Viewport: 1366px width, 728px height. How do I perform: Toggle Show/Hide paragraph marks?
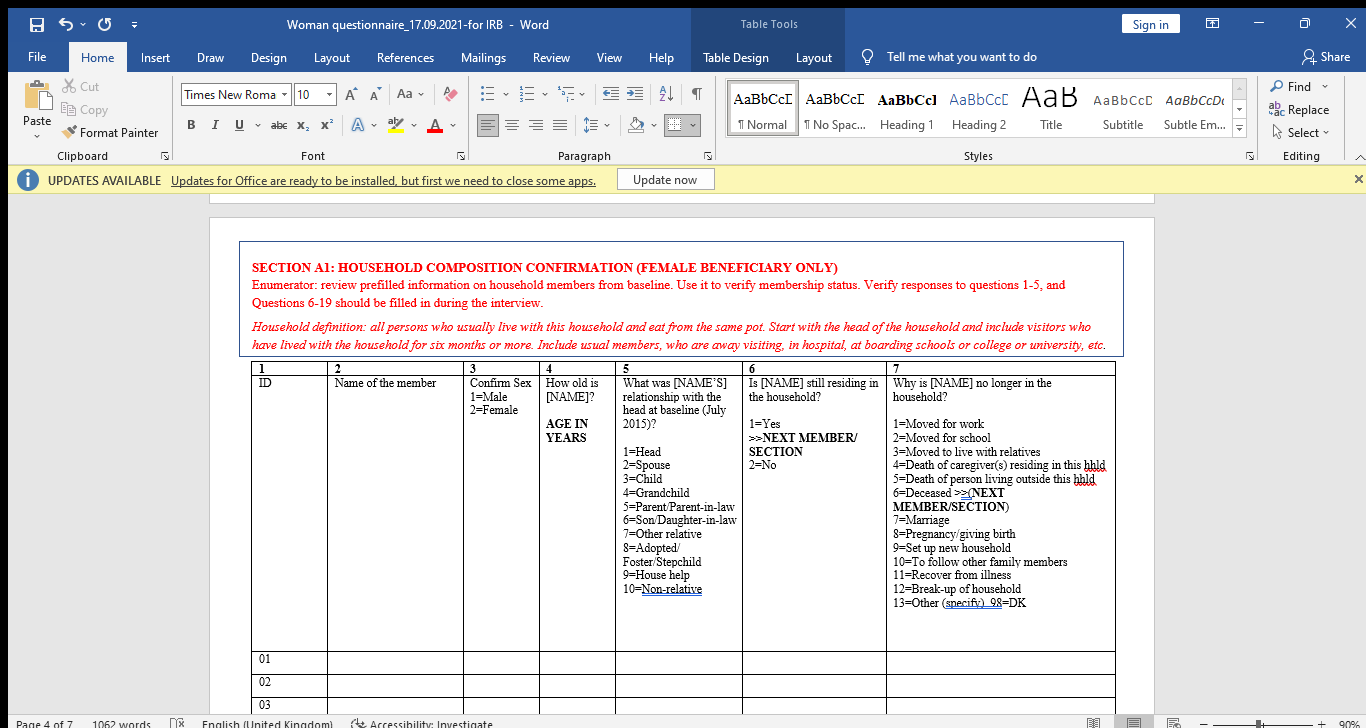click(696, 95)
